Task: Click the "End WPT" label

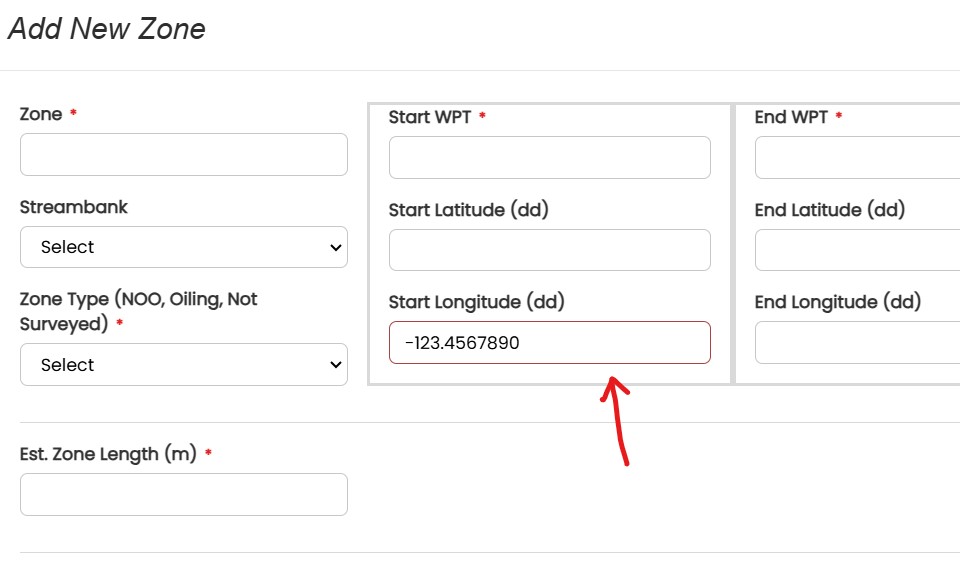Action: 791,117
